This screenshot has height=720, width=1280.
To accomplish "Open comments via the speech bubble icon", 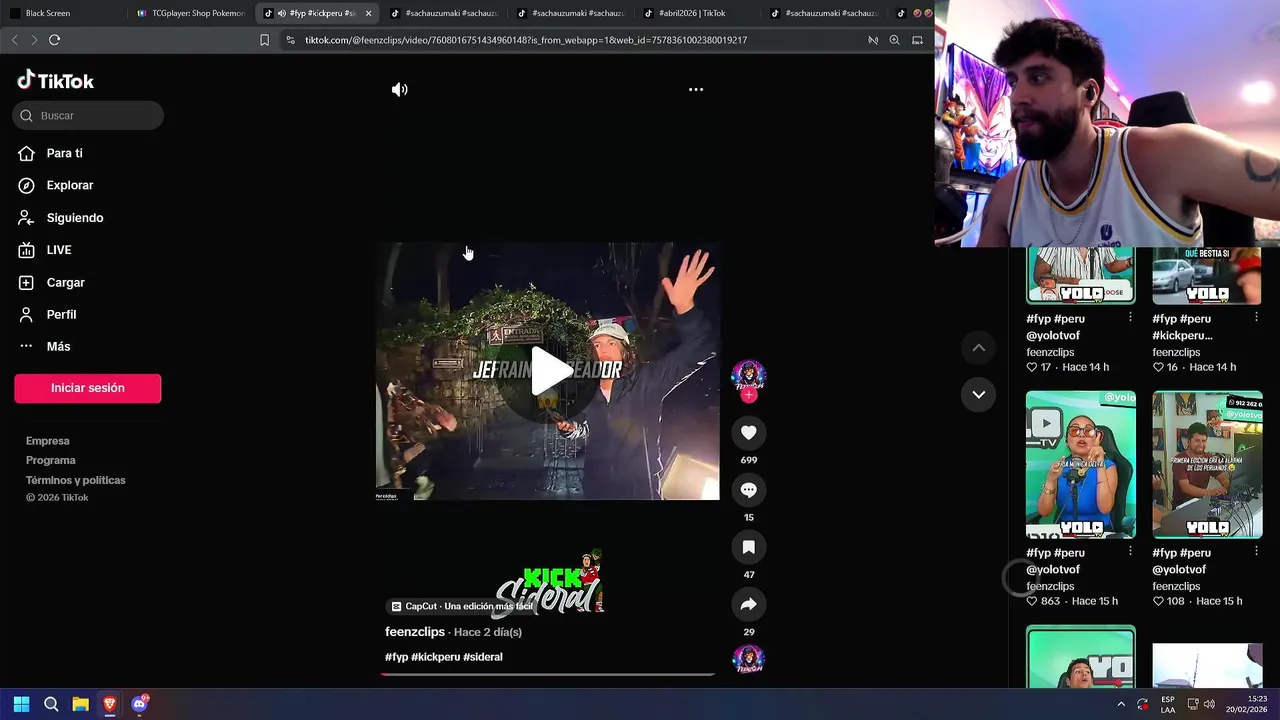I will 748,490.
